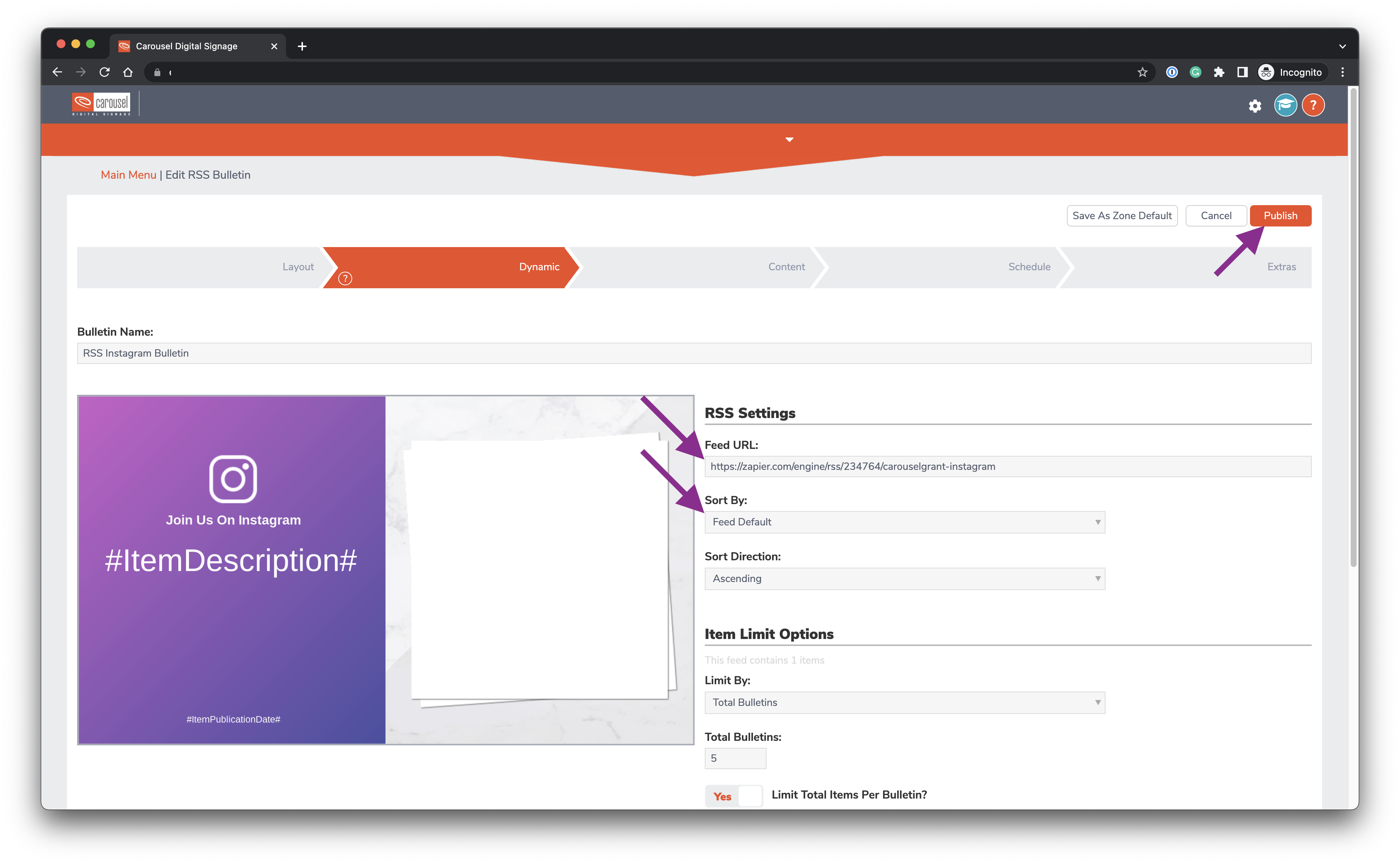Click the #ItemDescription# placeholder text

click(231, 560)
